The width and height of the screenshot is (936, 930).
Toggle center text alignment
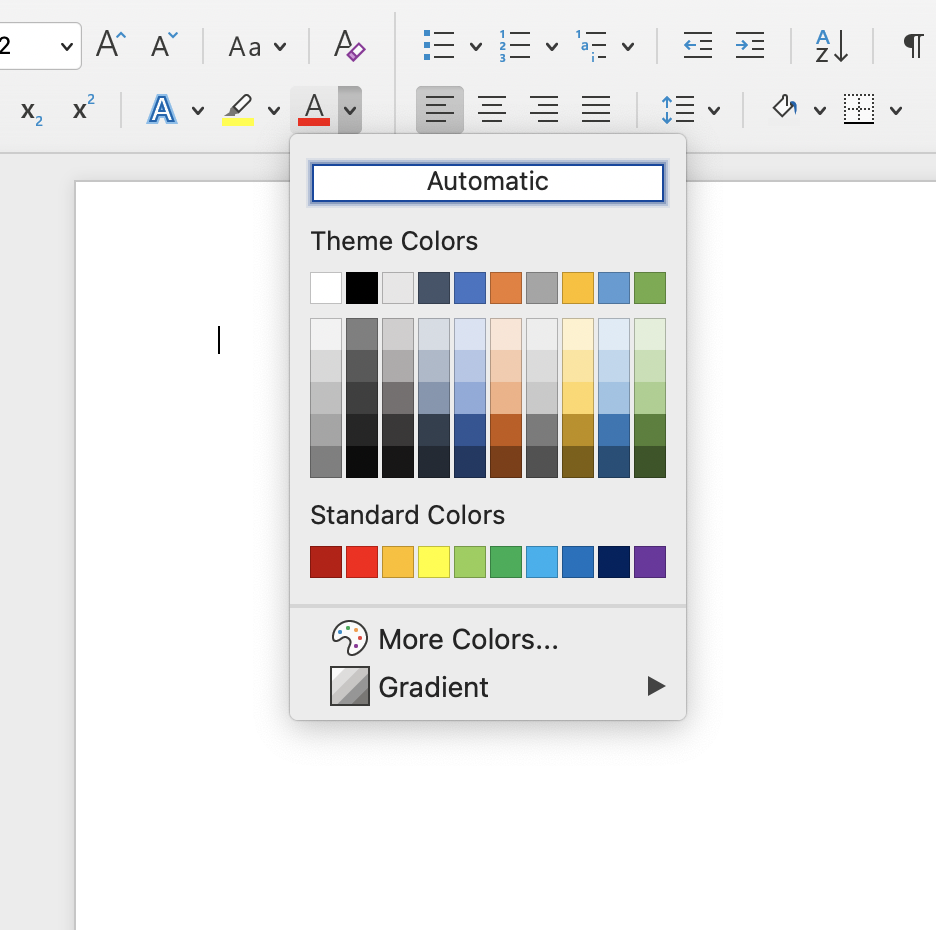coord(492,109)
